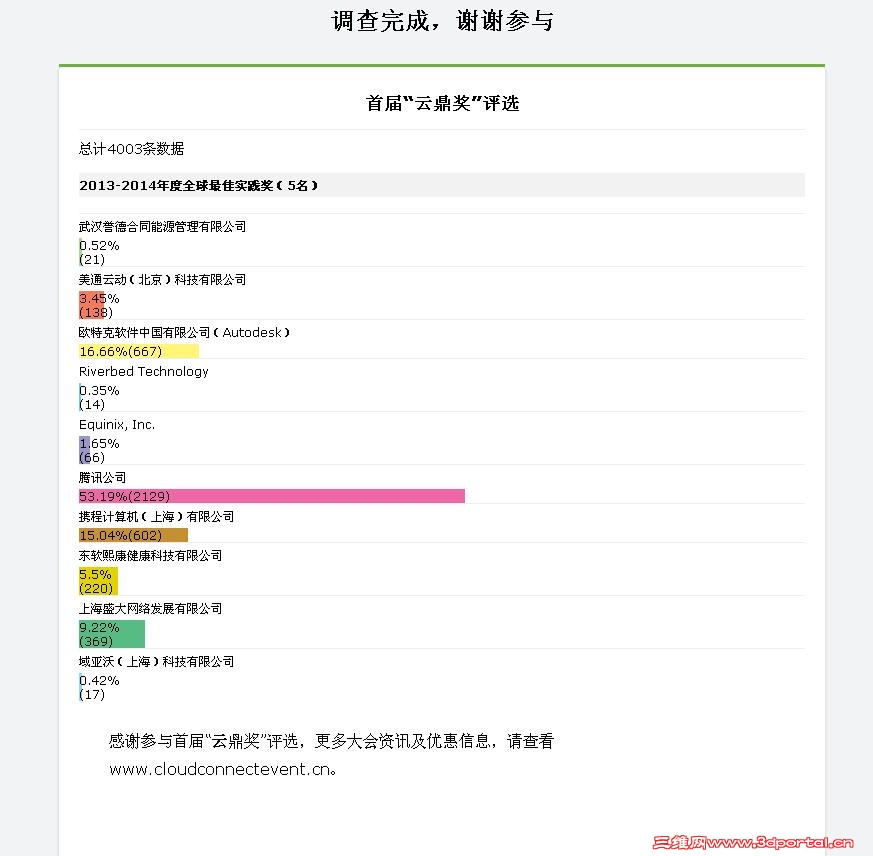Click the 上海盛大网络发展有限公司 label
This screenshot has width=873, height=856.
[x=150, y=609]
